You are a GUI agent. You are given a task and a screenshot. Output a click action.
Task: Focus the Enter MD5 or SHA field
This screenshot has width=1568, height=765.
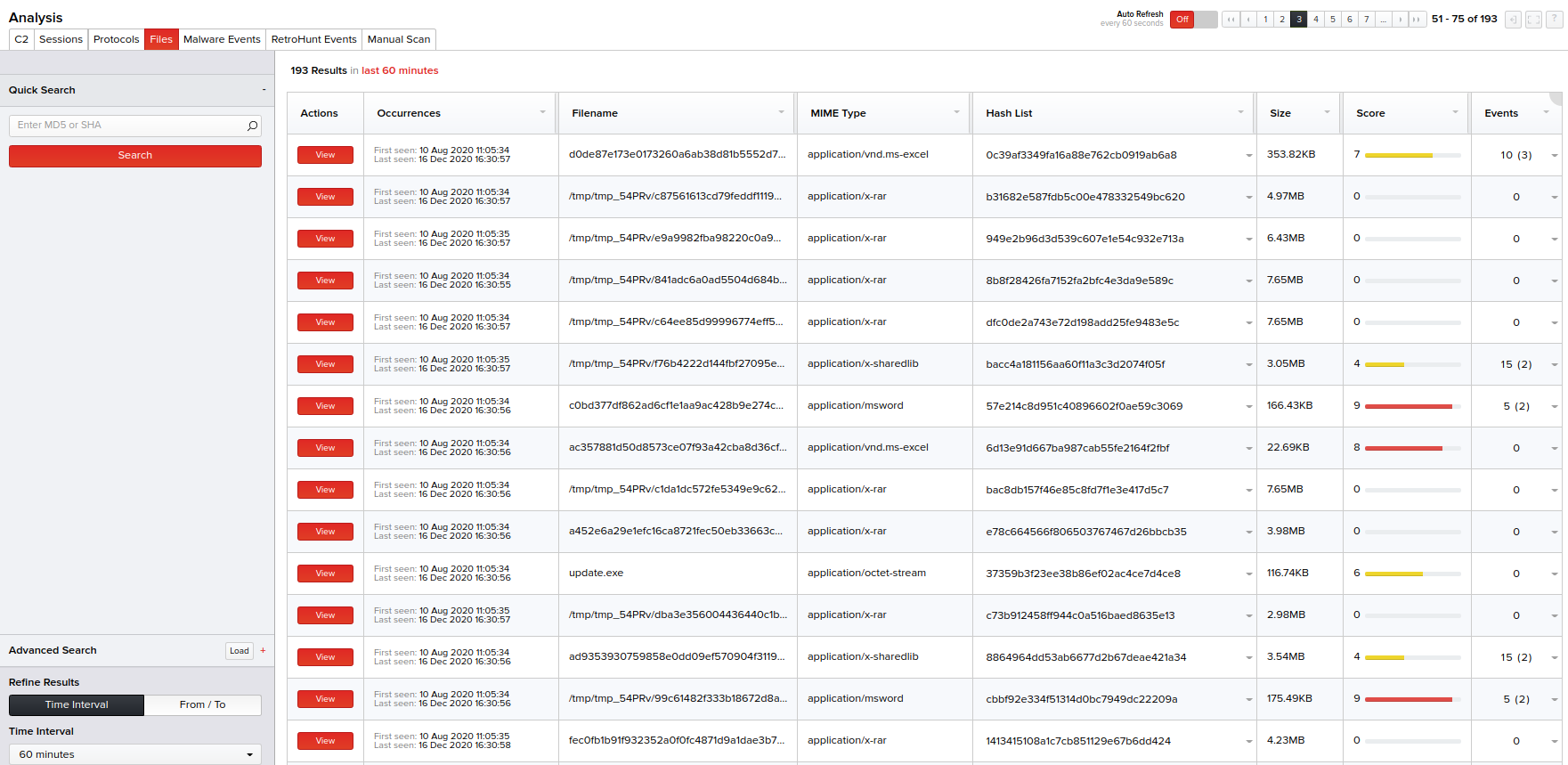[129, 126]
